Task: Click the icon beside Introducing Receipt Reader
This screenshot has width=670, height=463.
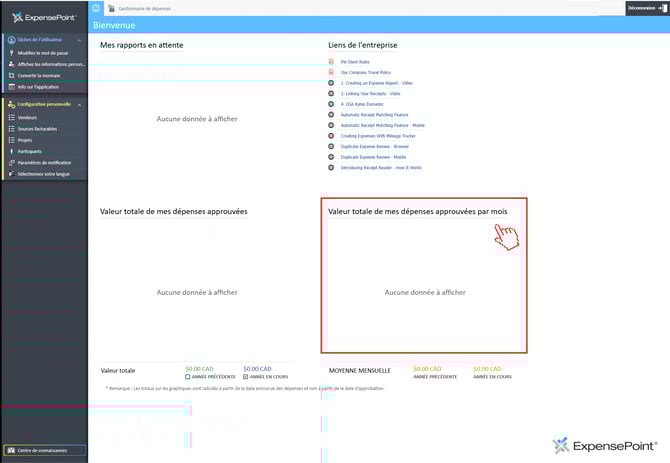Action: [331, 167]
